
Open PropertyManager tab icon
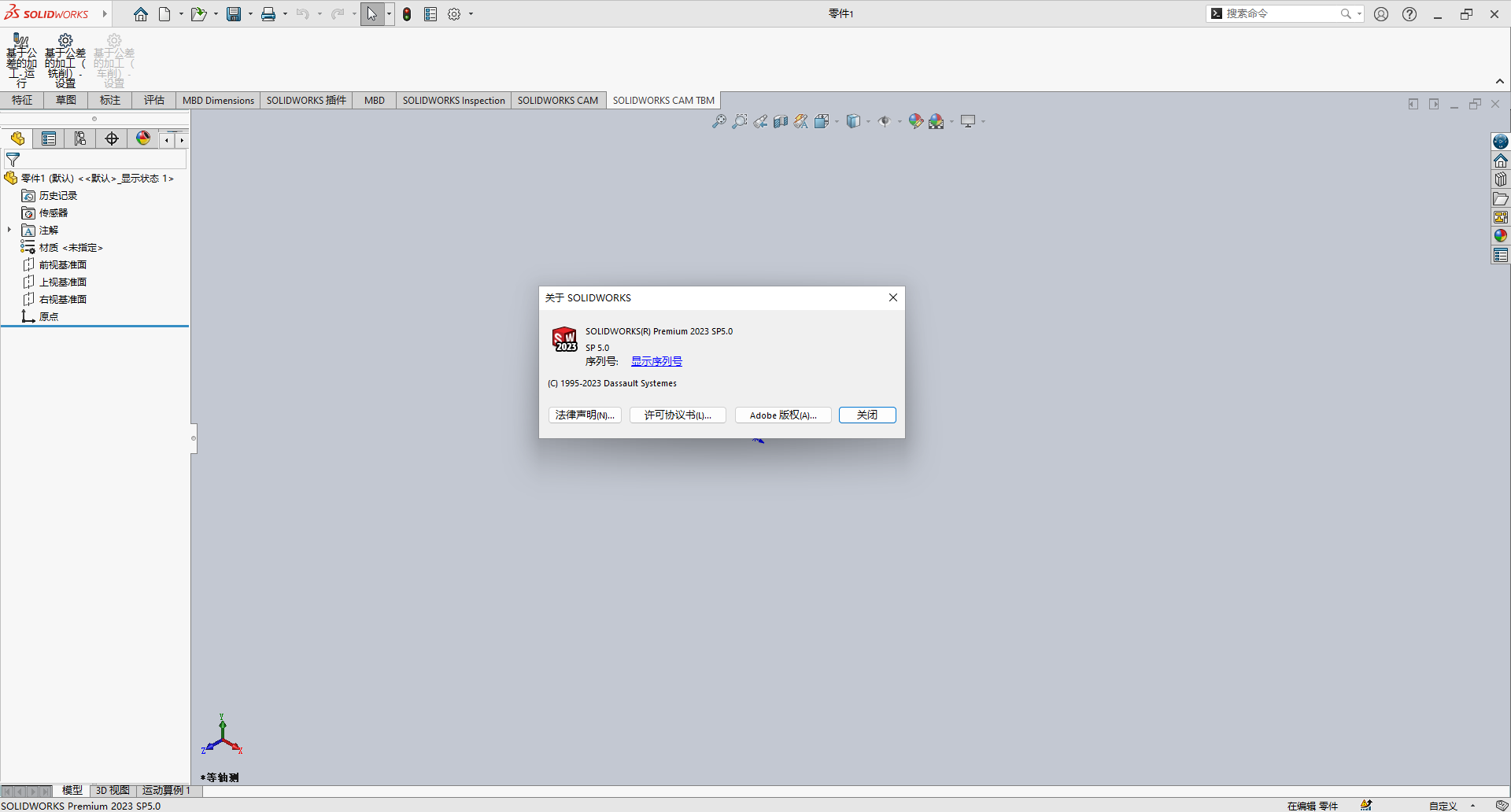coord(49,139)
